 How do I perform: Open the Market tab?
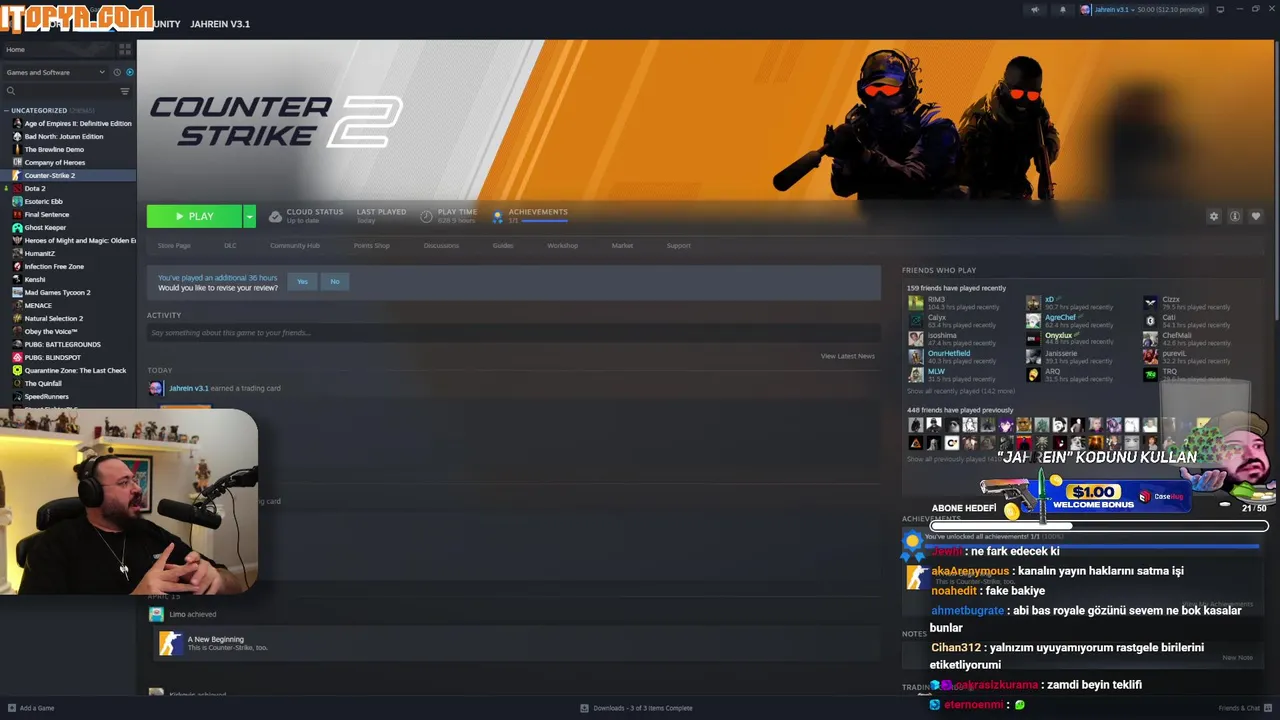tap(622, 245)
